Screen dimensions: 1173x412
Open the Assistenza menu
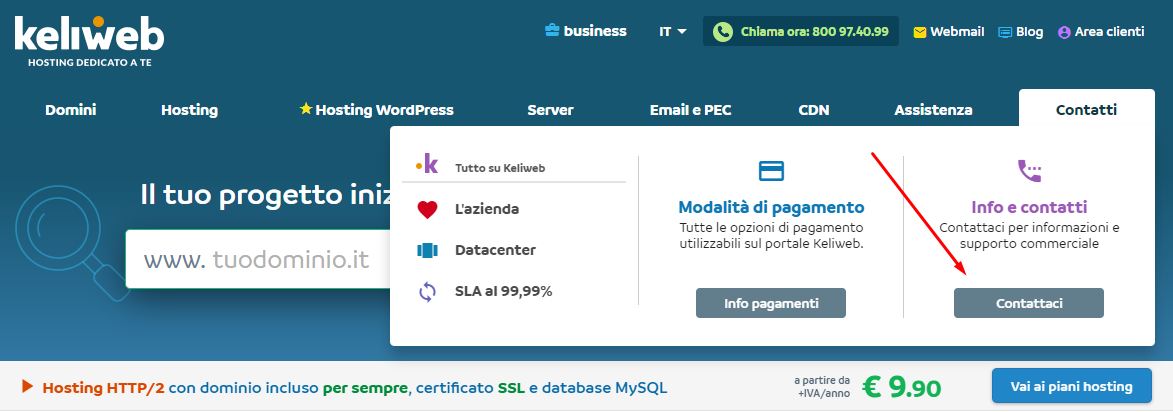click(934, 110)
